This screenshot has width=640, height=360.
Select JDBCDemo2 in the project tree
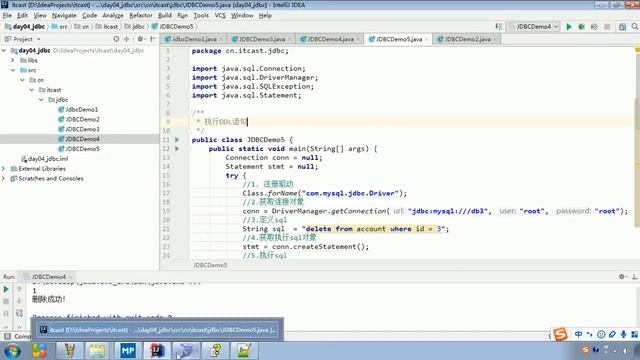(x=82, y=119)
